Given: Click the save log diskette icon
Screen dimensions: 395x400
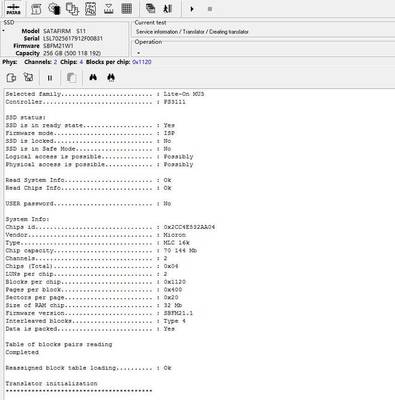Looking at the screenshot, I should tap(29, 77).
